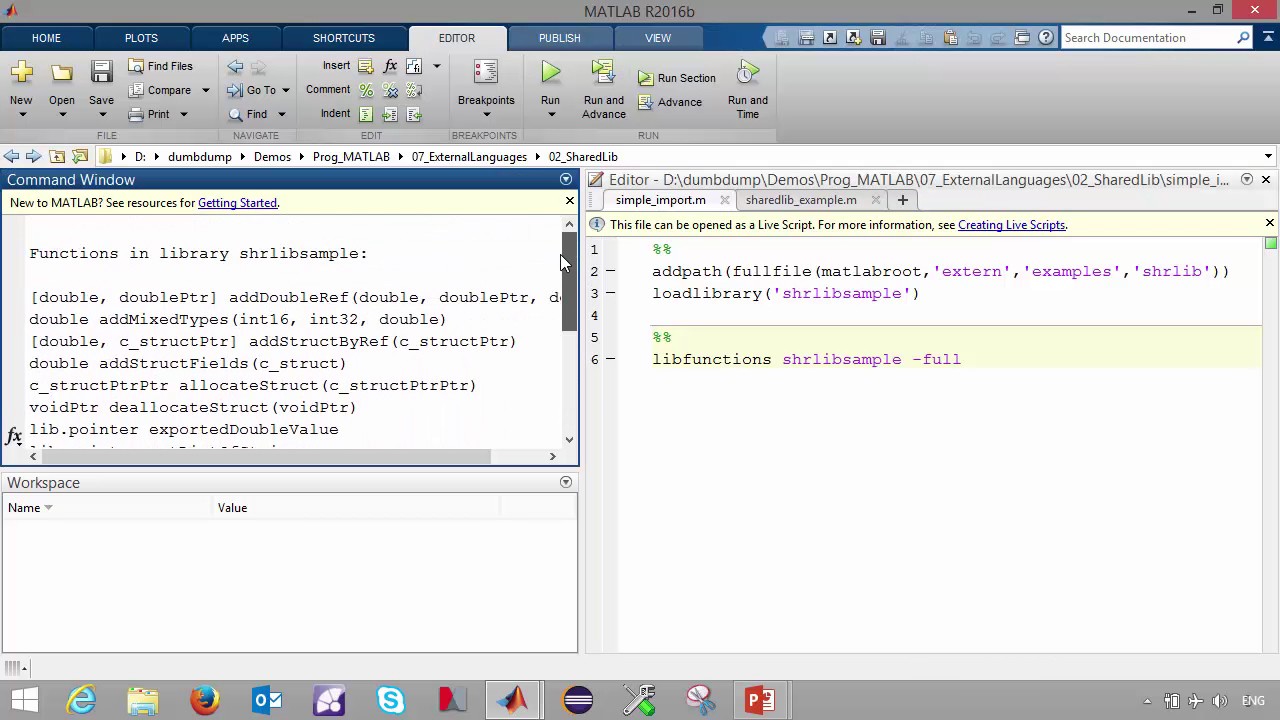1280x720 pixels.
Task: Expand the Go To dropdown arrow
Action: (285, 90)
